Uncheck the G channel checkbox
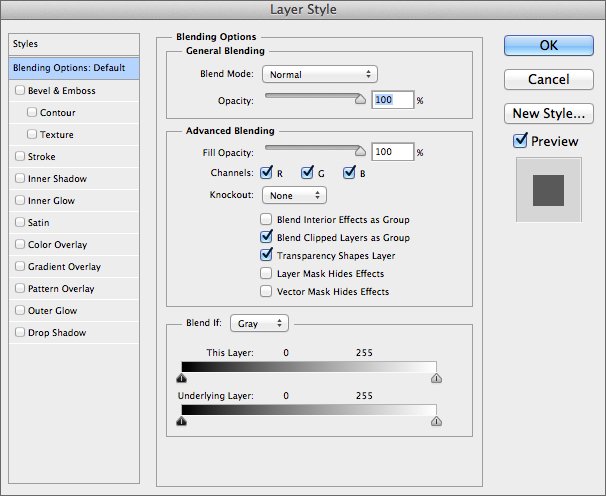The image size is (606, 496). (307, 173)
